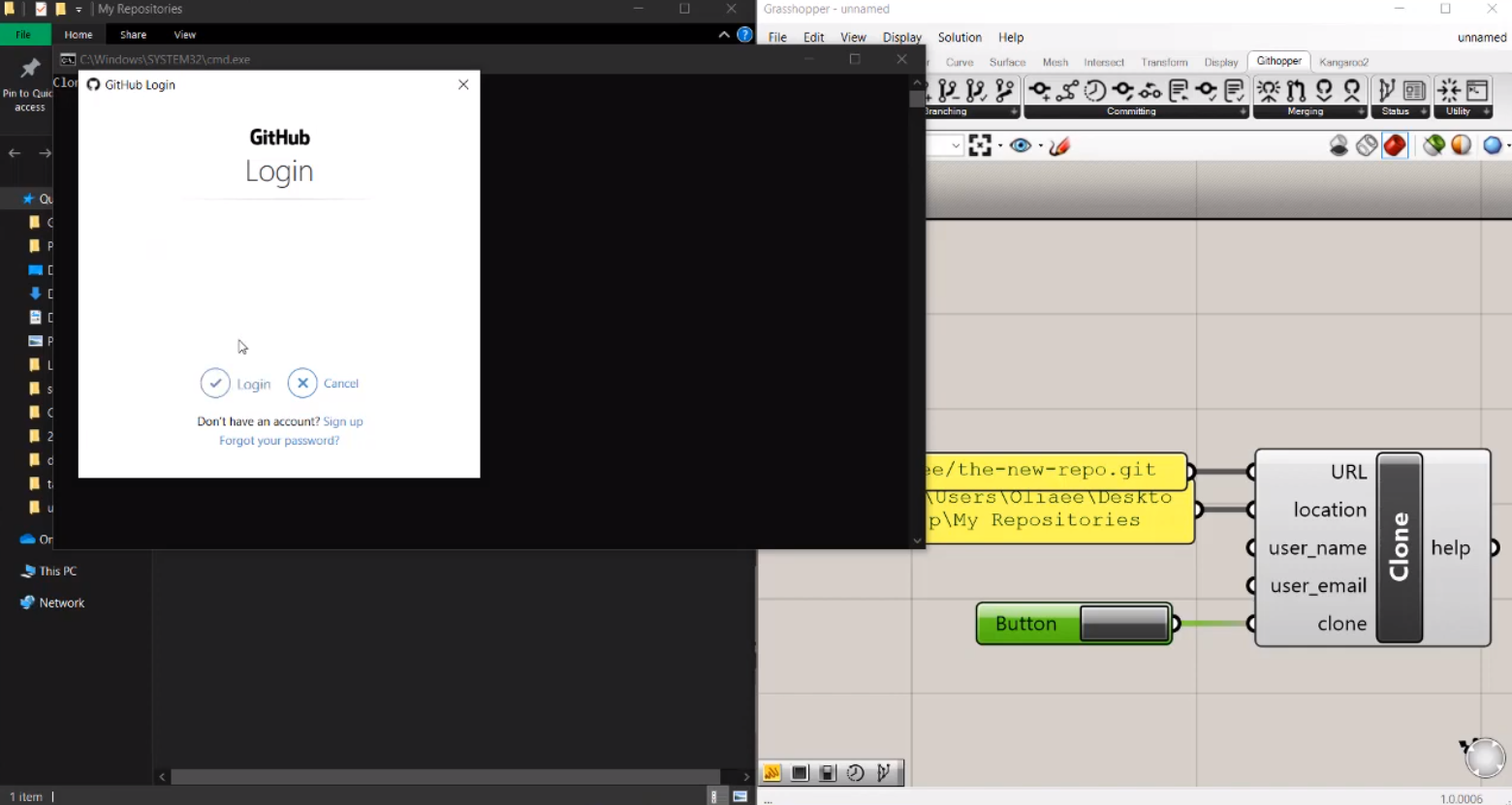Screen dimensions: 1512x805
Task: Click the orange document preview settings icon
Action: pyautogui.click(x=1462, y=145)
